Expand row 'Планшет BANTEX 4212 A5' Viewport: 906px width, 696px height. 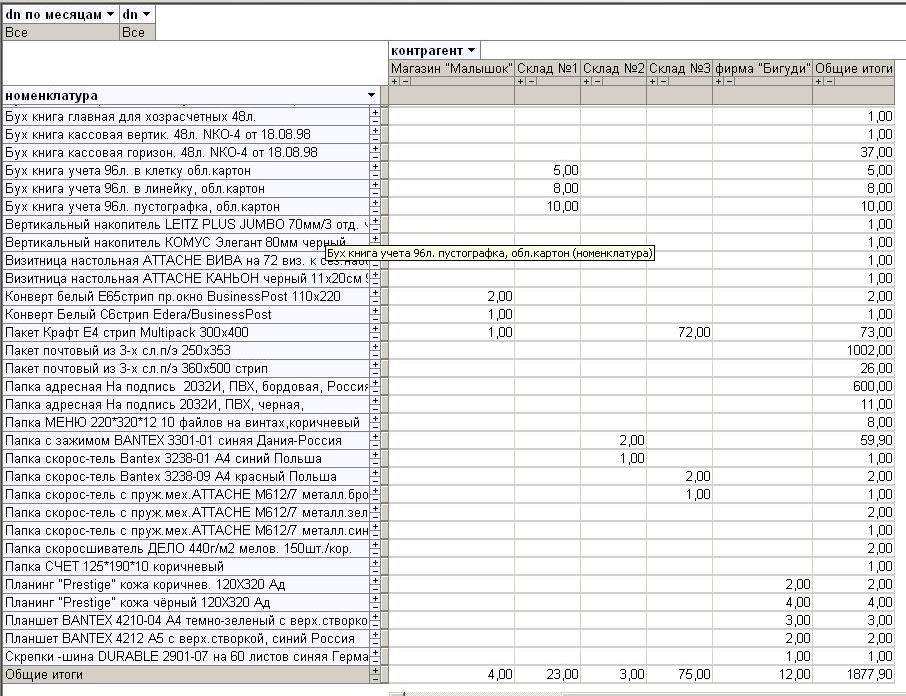tap(375, 635)
